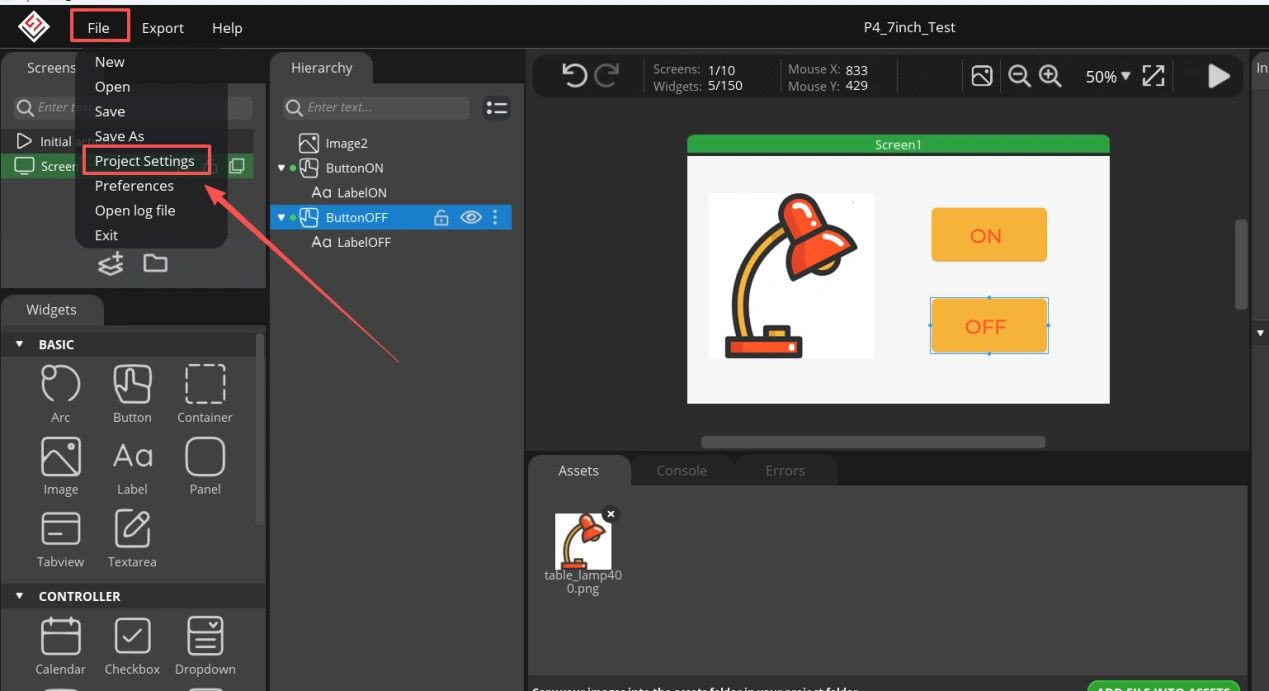
Task: Zoom out the canvas view
Action: [x=1019, y=76]
